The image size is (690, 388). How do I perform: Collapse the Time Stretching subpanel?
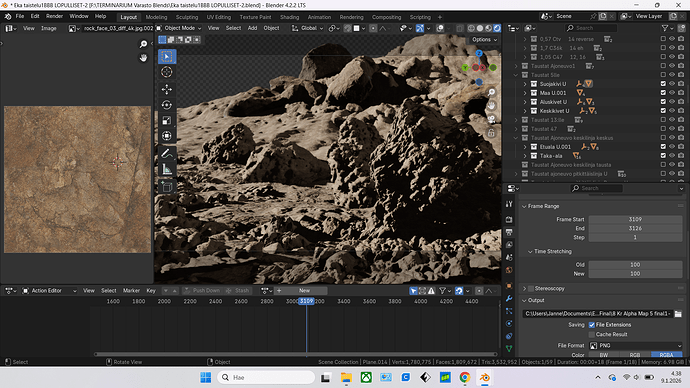tap(530, 252)
